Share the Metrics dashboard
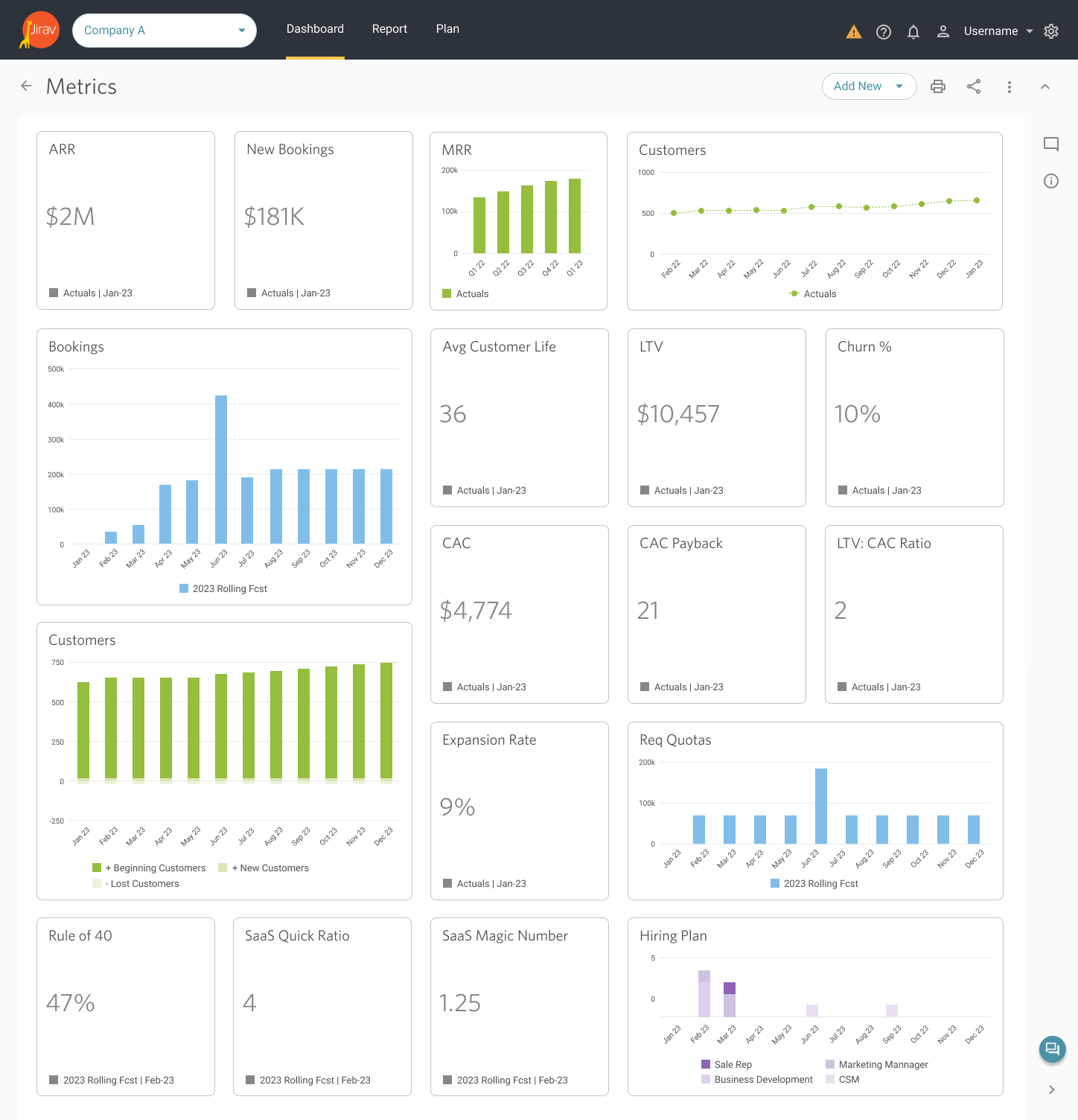This screenshot has height=1120, width=1078. click(x=974, y=86)
